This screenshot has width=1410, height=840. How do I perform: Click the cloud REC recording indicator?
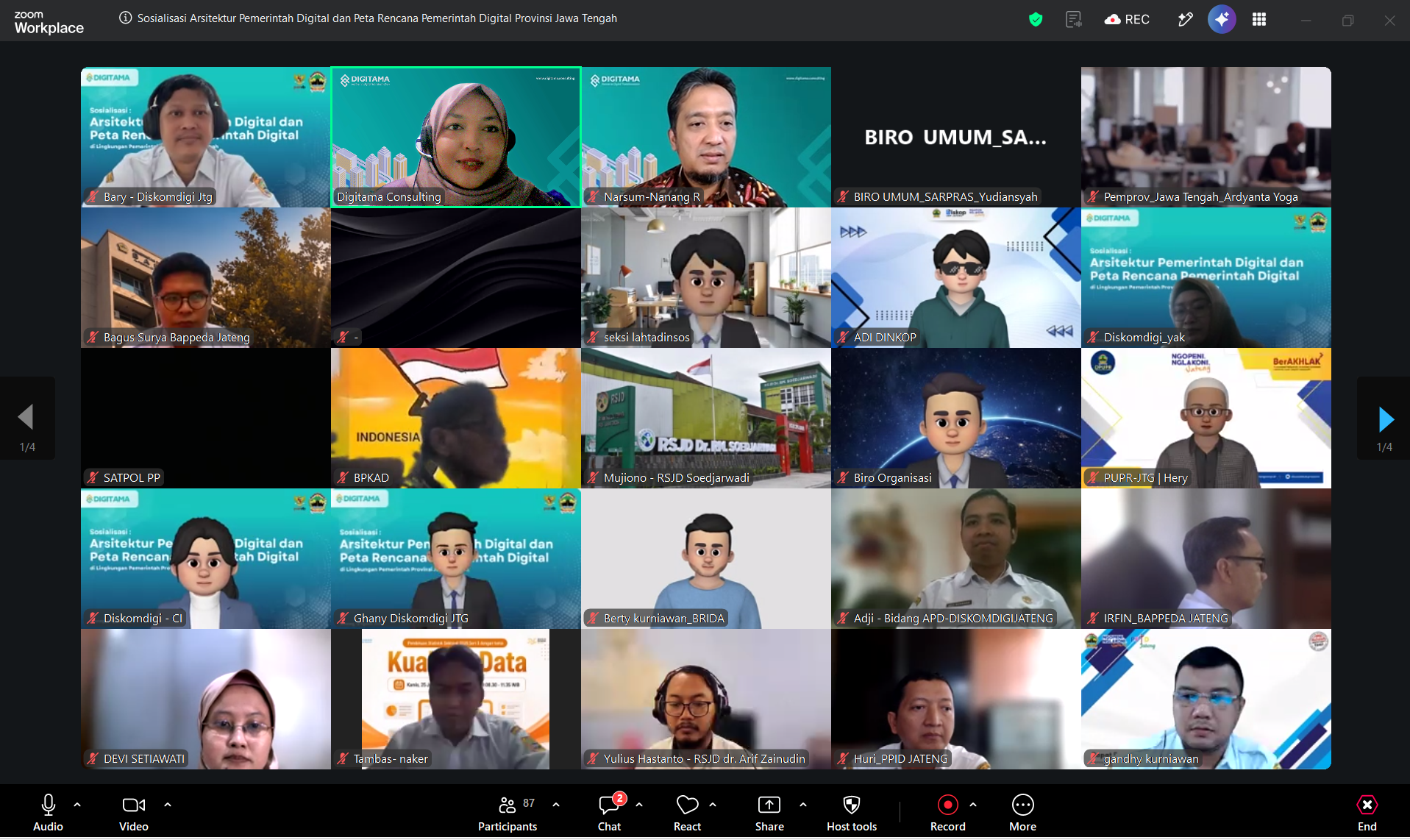[x=1127, y=20]
